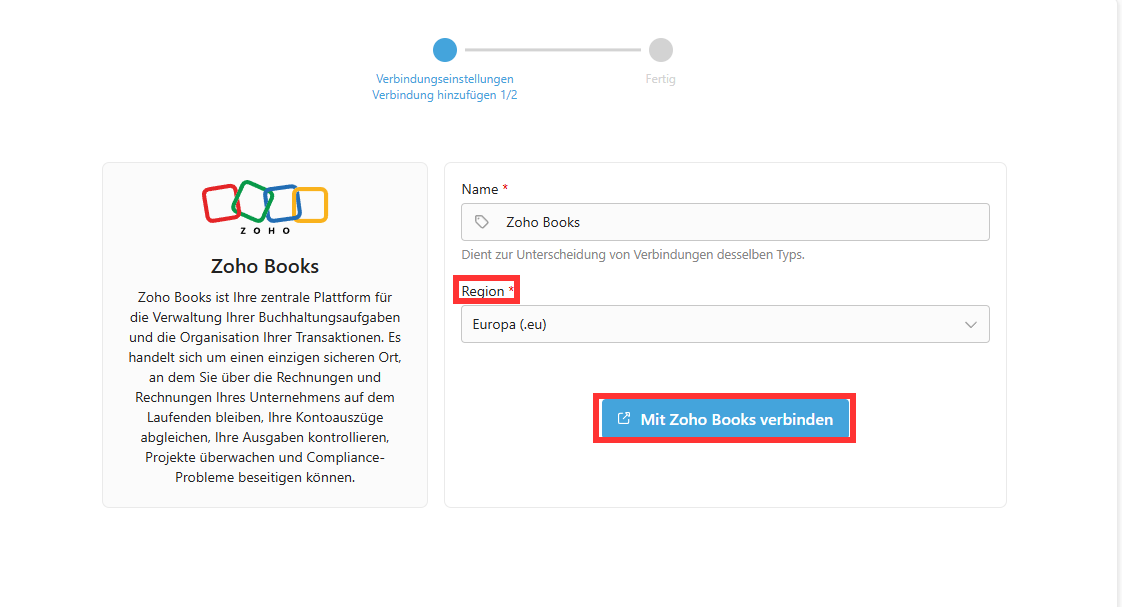
Task: Click the Zoho Books description paragraph
Action: [x=265, y=387]
